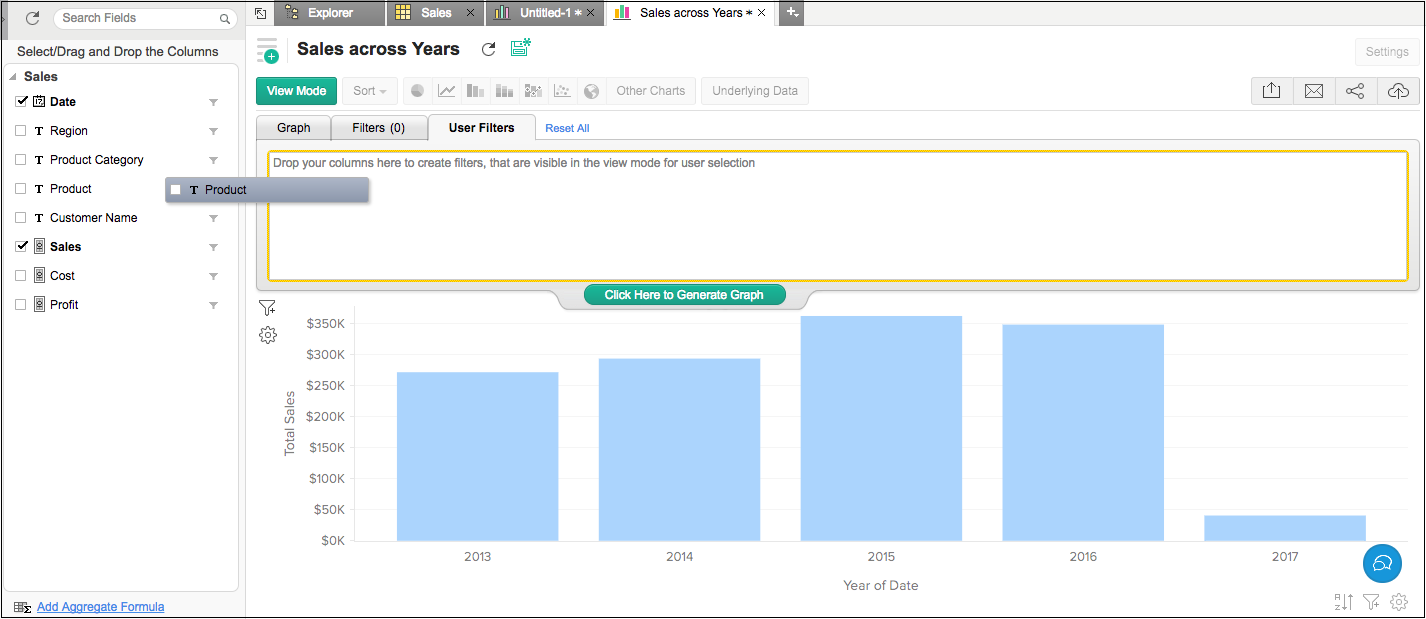Click the 2015 sales bar in chart
Image resolution: width=1426 pixels, height=619 pixels.
coord(881,428)
